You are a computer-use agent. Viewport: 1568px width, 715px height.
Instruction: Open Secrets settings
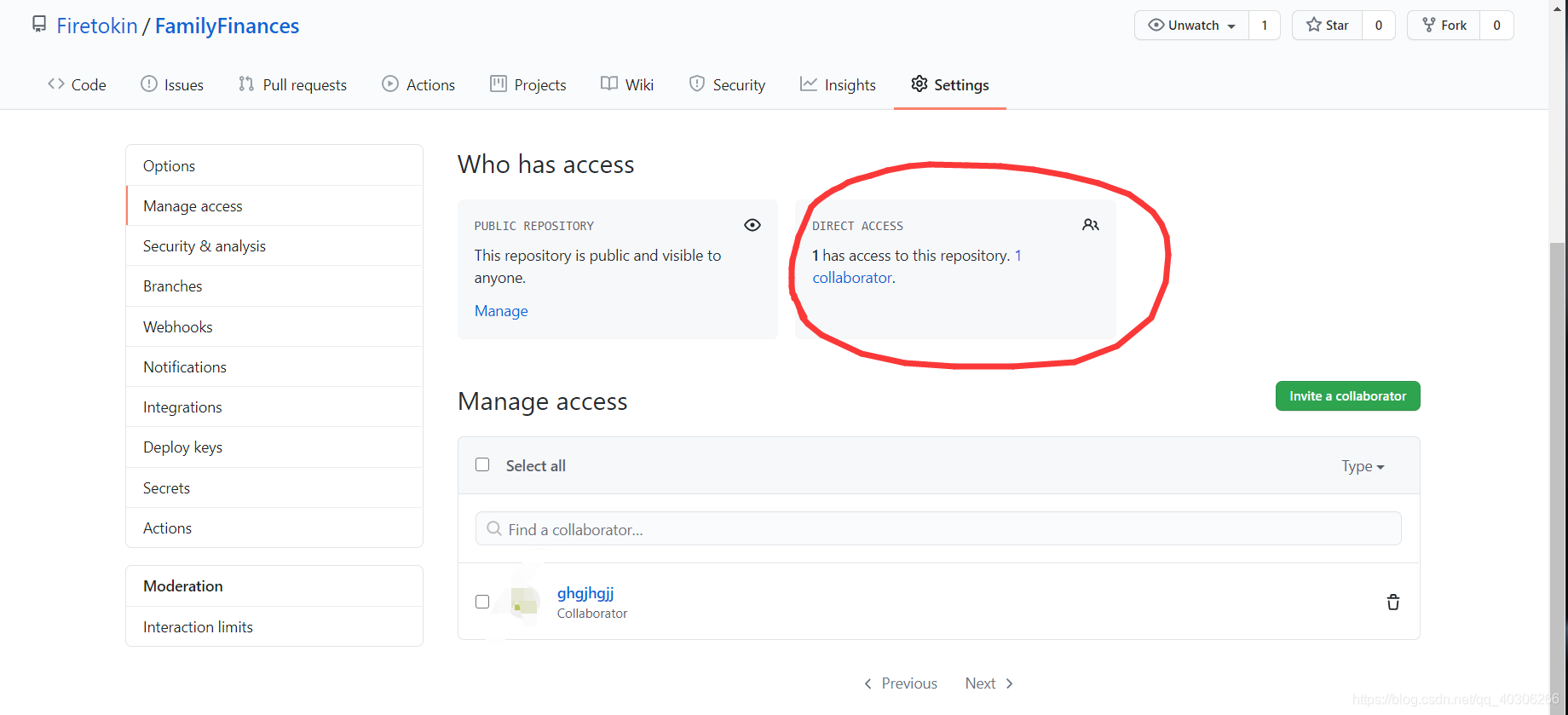(x=274, y=487)
